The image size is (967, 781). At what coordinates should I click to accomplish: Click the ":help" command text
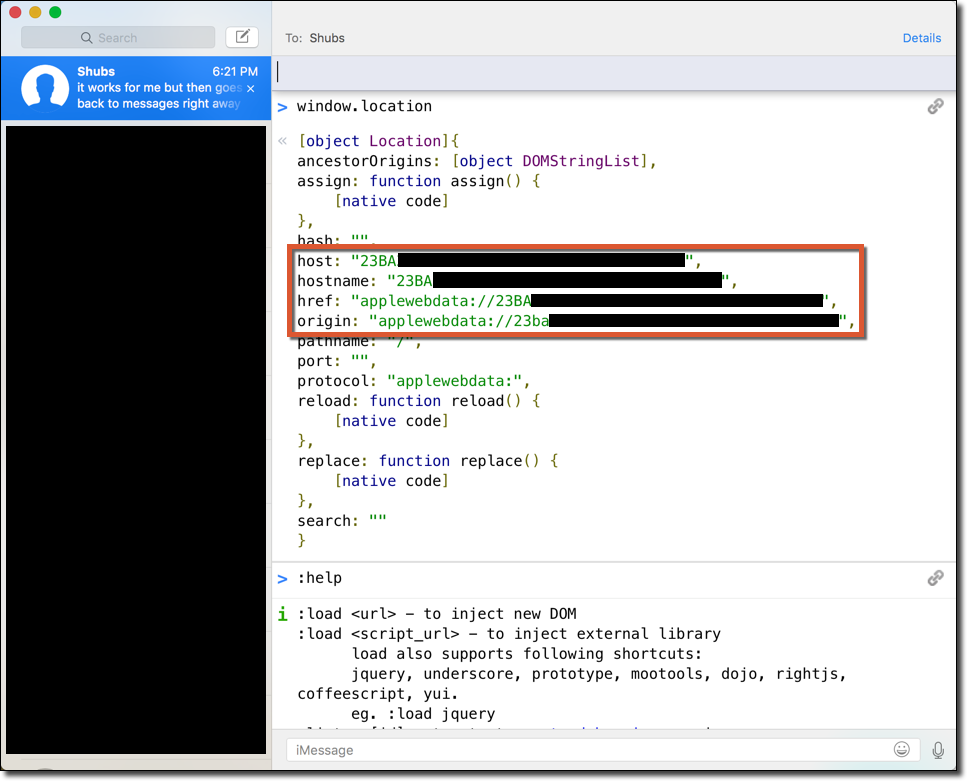tap(319, 578)
